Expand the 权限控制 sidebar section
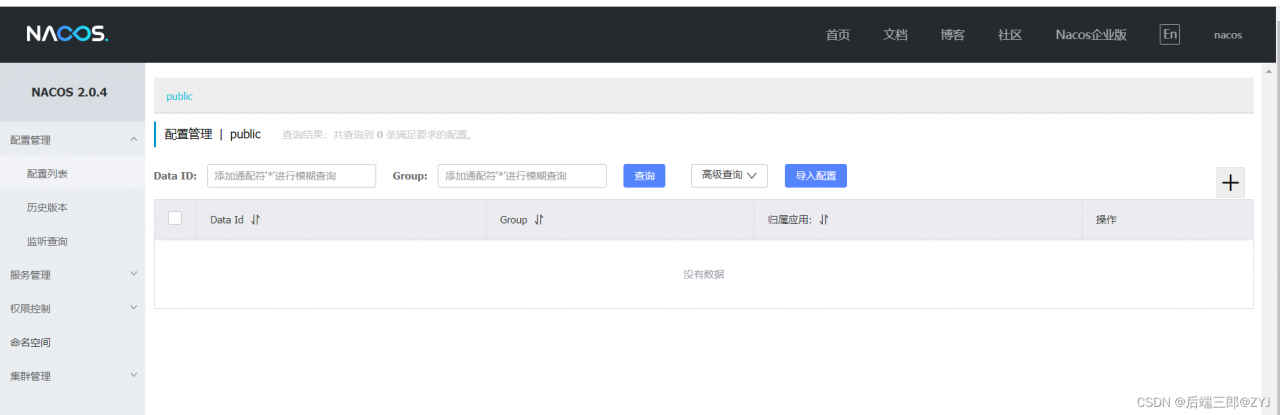Image resolution: width=1280 pixels, height=415 pixels. [x=72, y=308]
